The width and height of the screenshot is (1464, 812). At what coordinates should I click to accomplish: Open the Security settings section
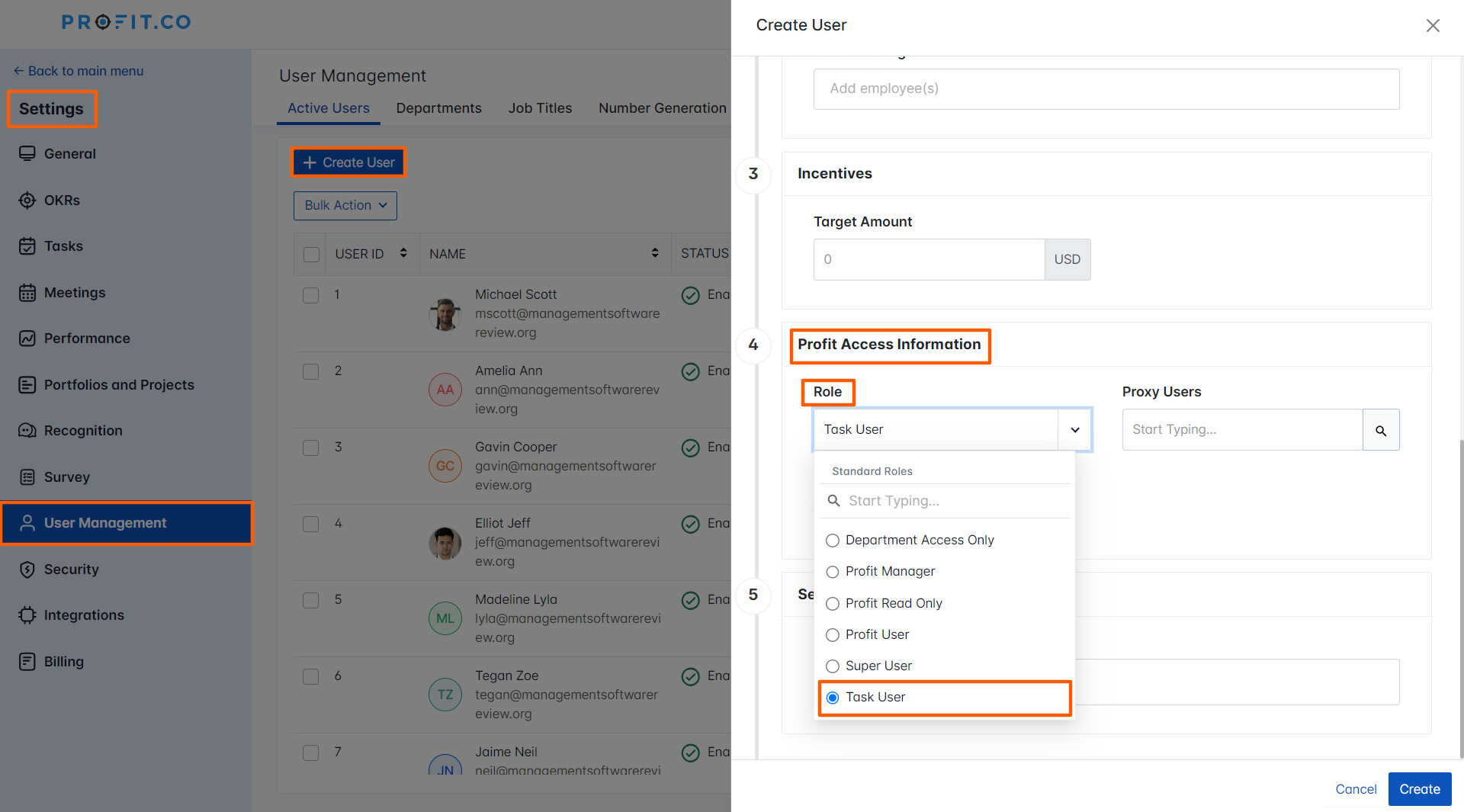coord(71,569)
